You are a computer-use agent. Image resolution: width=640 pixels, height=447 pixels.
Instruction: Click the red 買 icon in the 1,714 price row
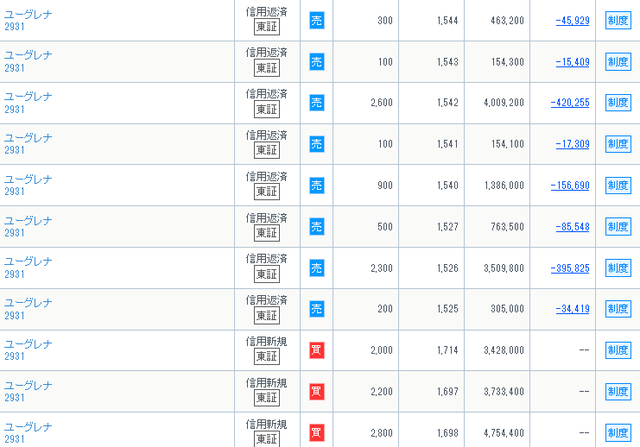317,350
